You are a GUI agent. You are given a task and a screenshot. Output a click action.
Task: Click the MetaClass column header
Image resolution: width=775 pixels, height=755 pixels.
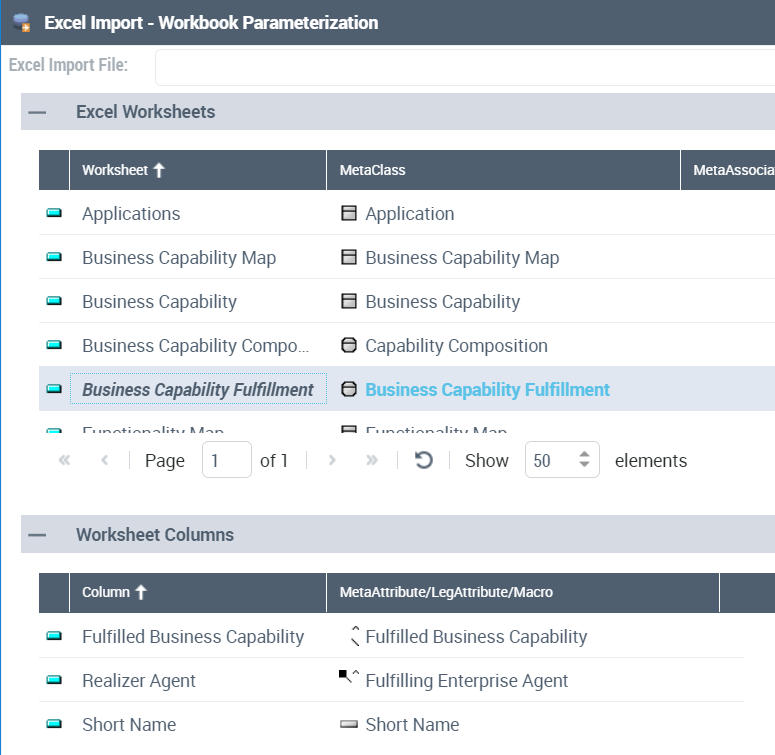point(373,171)
